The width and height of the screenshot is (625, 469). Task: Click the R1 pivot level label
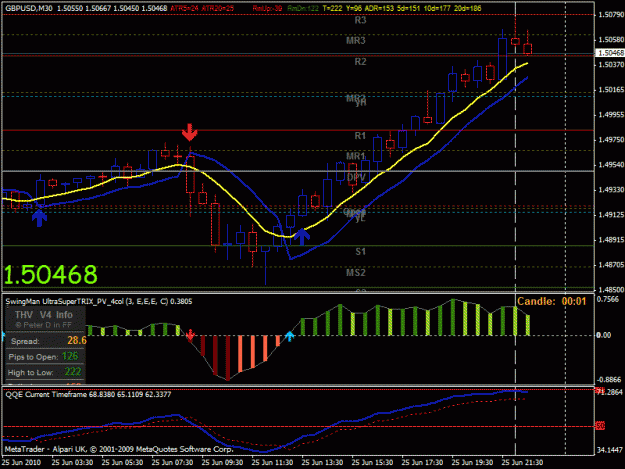tap(360, 136)
